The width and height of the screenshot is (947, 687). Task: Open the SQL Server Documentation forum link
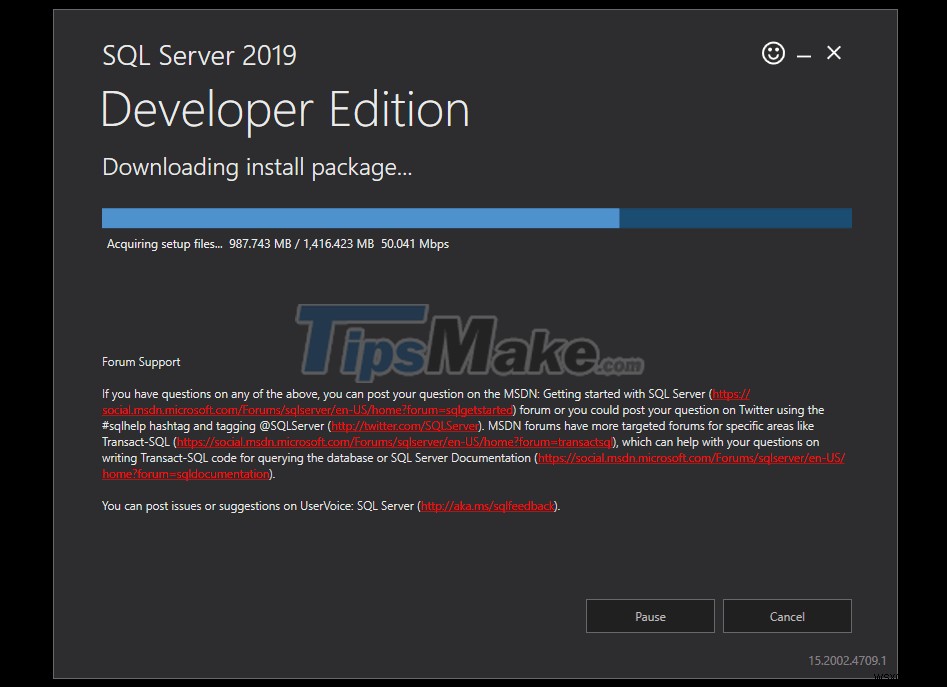click(x=690, y=457)
